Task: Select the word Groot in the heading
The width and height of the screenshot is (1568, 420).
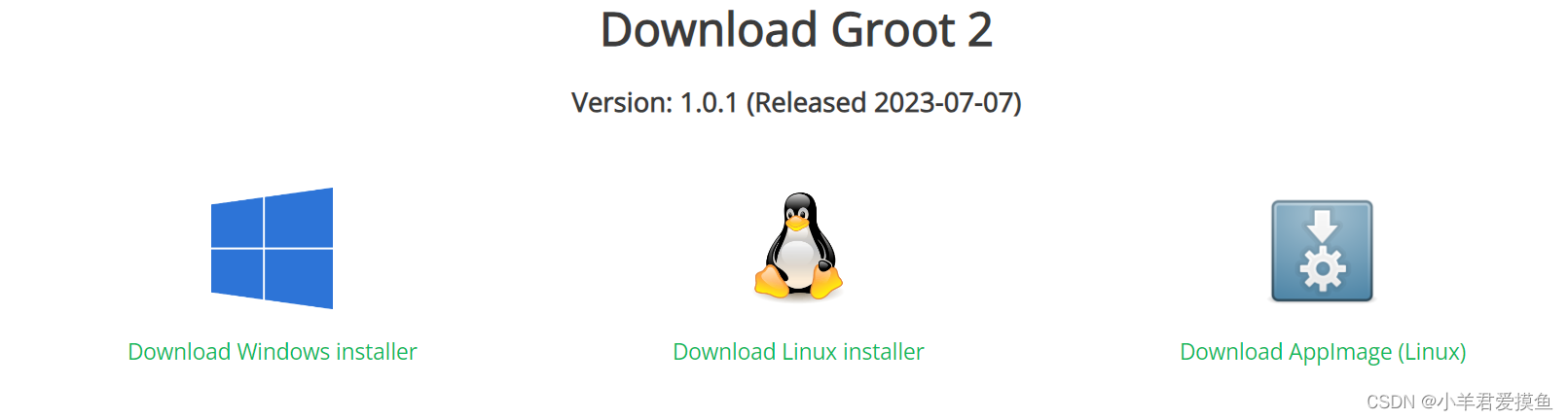Action: pyautogui.click(x=893, y=29)
